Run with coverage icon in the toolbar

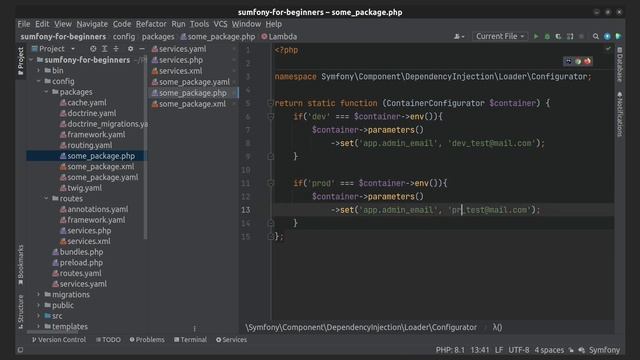click(x=558, y=36)
